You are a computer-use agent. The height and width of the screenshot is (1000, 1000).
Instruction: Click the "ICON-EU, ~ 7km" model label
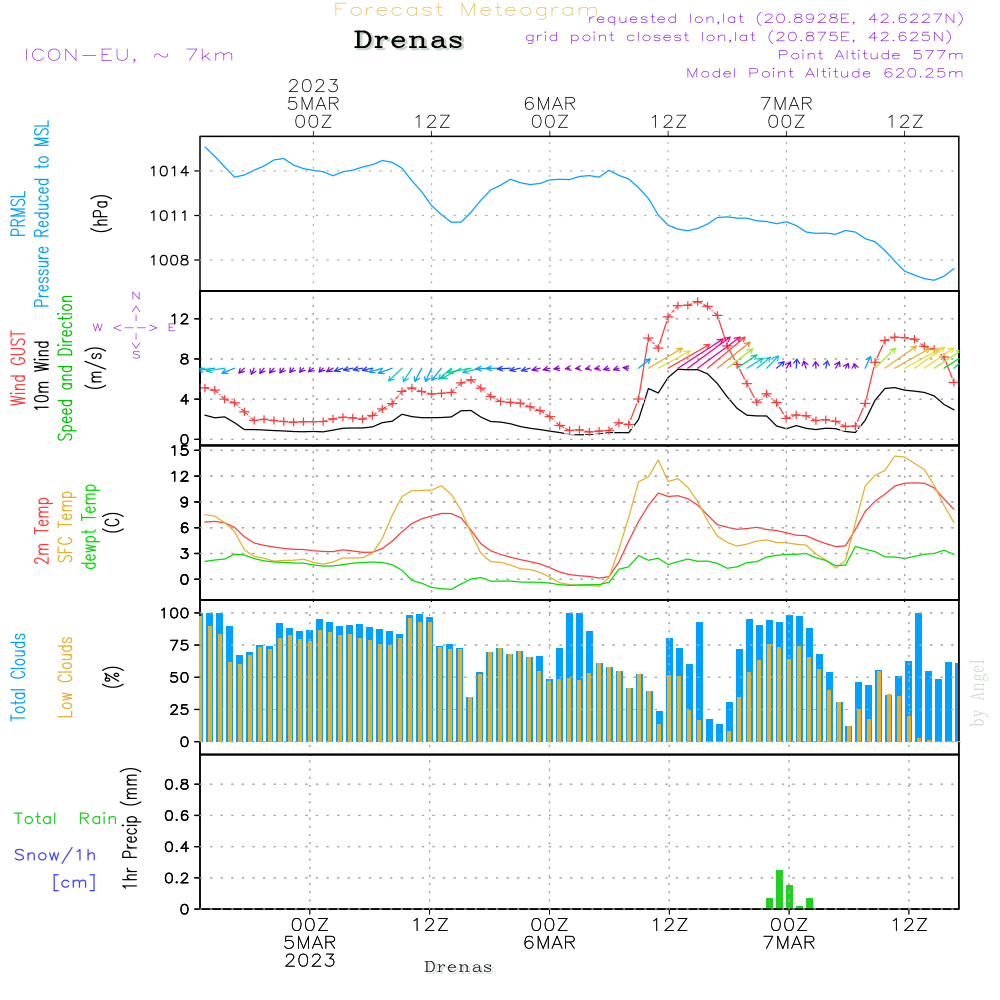129,55
